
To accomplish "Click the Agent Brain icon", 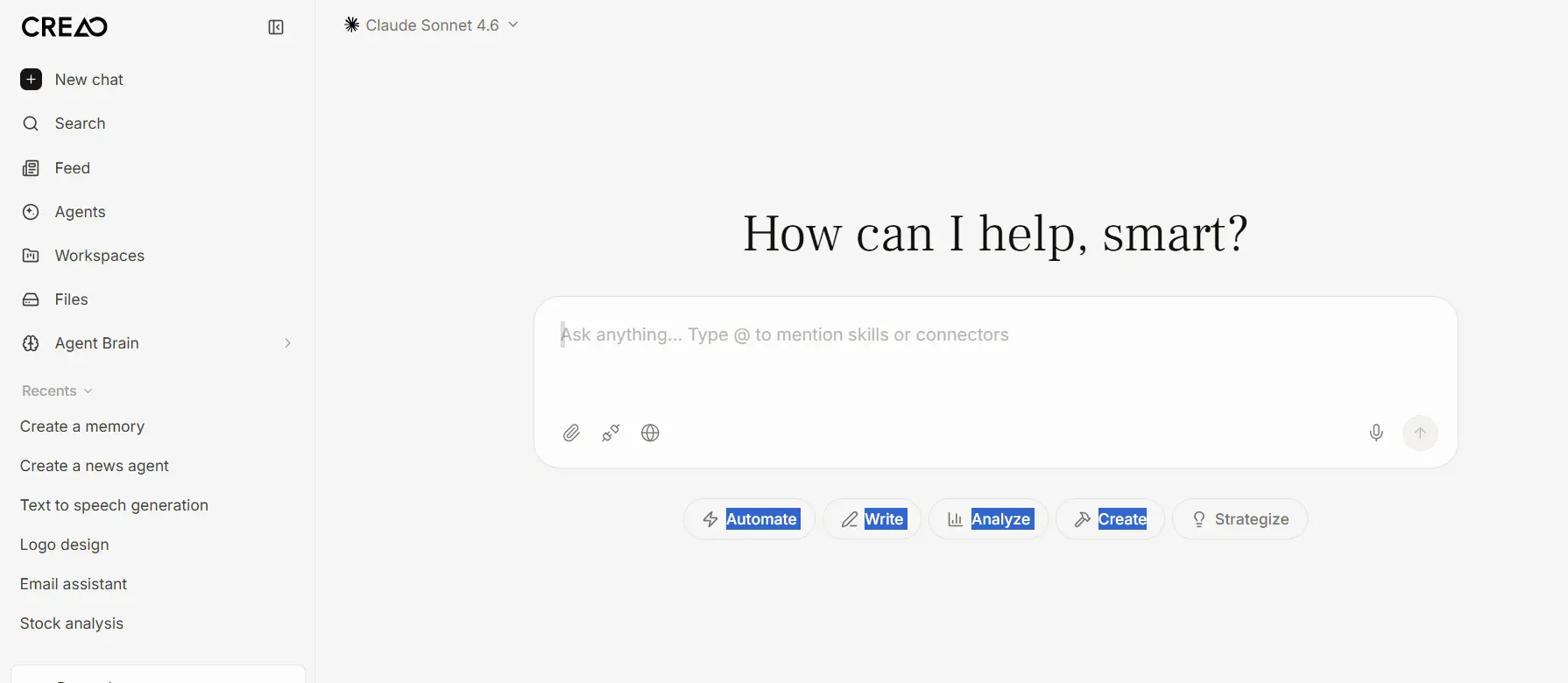I will pyautogui.click(x=31, y=343).
